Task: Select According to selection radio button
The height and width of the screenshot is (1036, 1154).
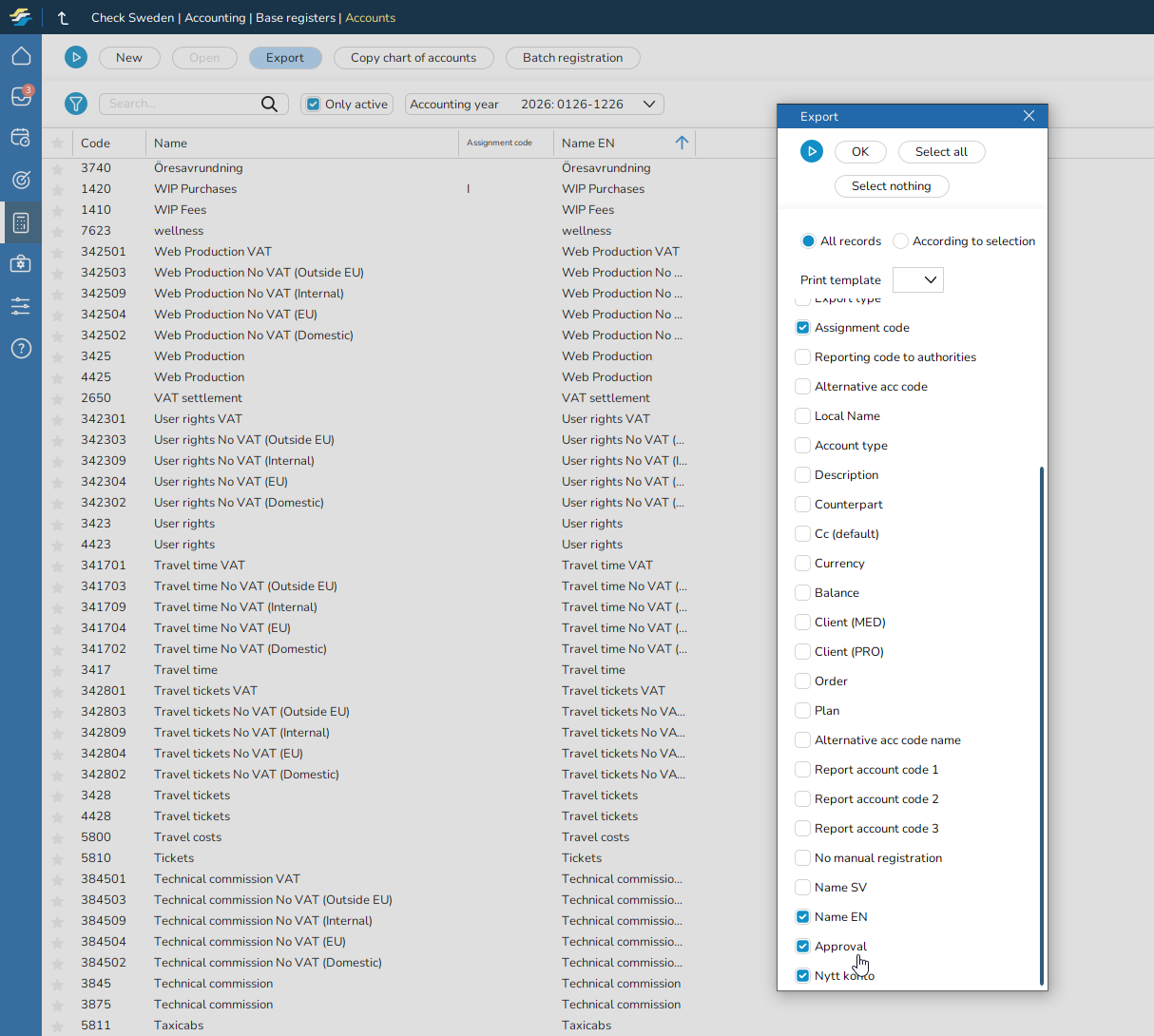Action: tap(900, 241)
